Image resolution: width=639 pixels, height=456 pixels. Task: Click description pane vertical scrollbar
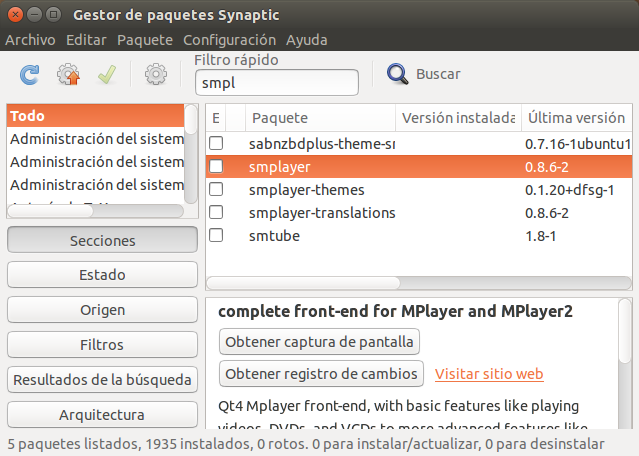tap(624, 363)
